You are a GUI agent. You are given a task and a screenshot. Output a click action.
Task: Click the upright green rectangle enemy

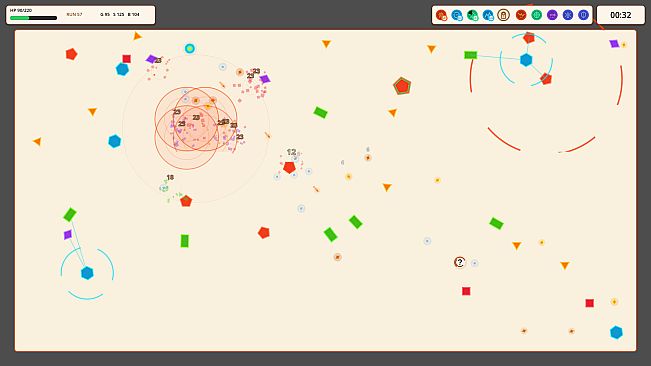185,241
